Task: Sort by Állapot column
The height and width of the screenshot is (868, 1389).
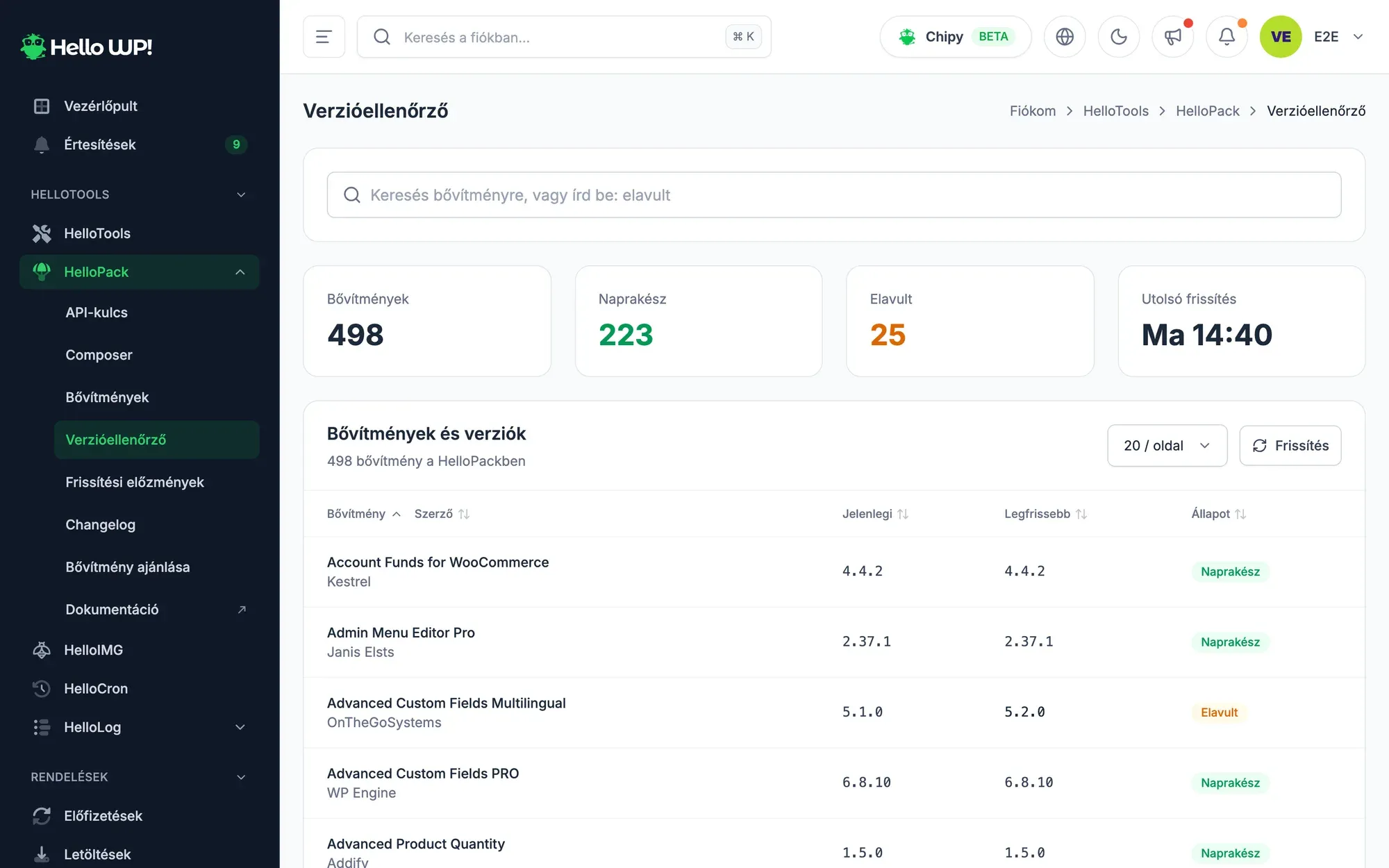Action: 1218,514
